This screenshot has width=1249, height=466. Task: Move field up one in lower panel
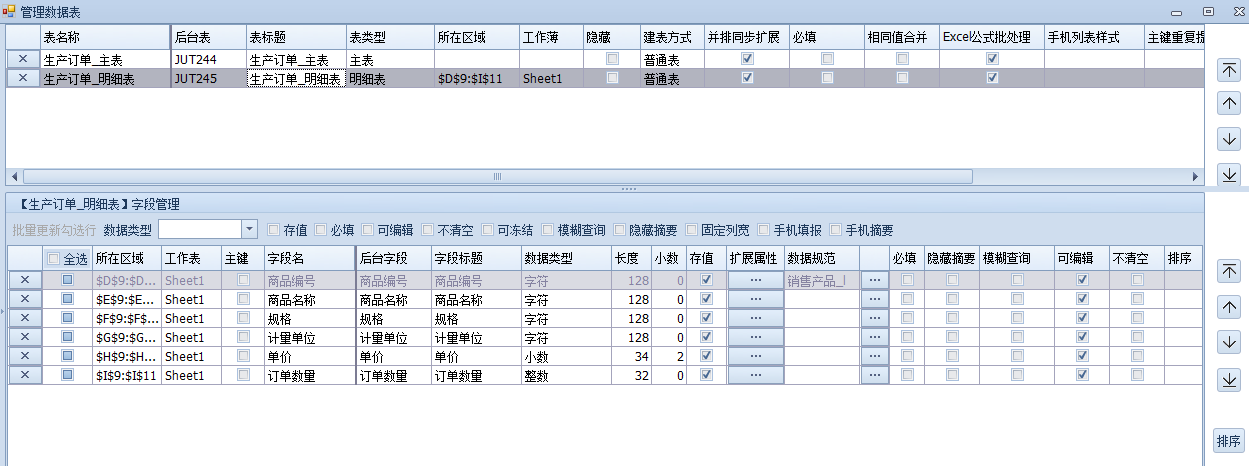pyautogui.click(x=1230, y=307)
